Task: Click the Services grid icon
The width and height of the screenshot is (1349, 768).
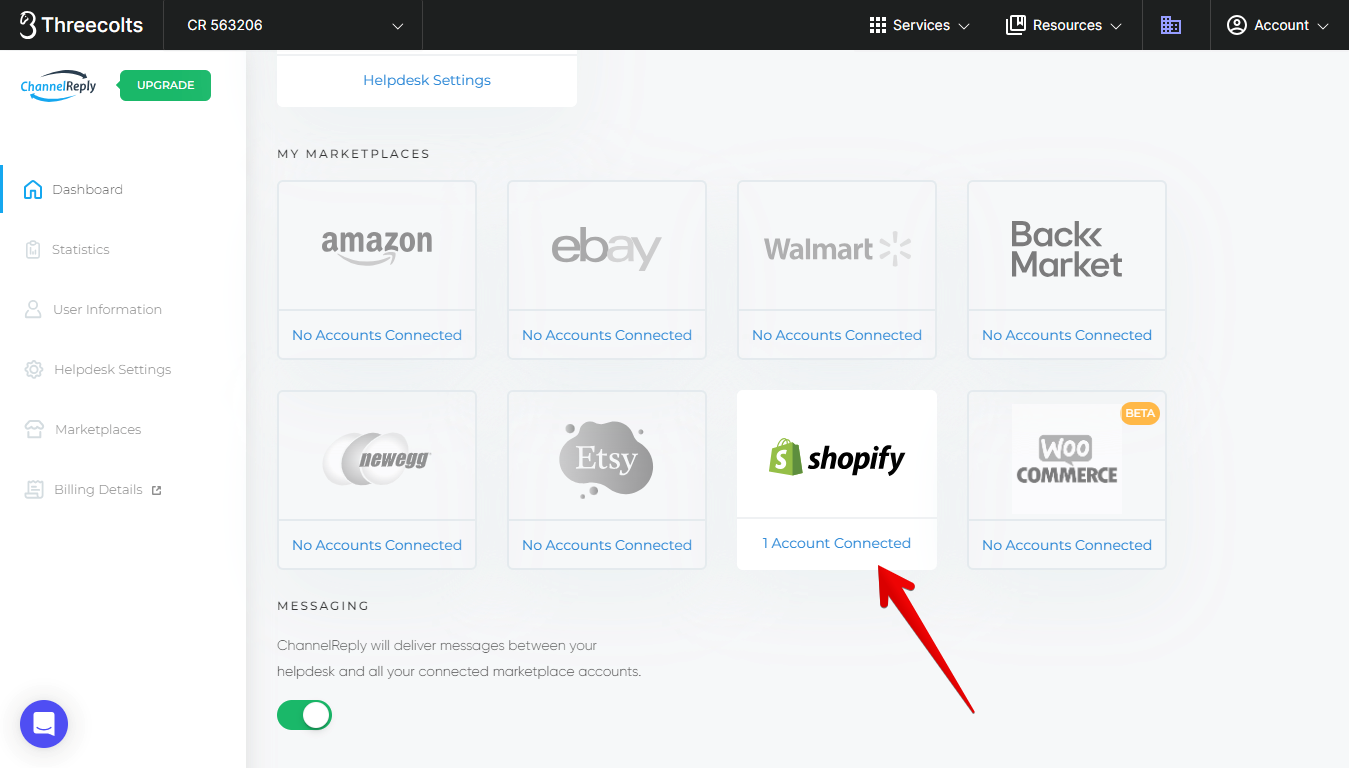Action: tap(878, 25)
